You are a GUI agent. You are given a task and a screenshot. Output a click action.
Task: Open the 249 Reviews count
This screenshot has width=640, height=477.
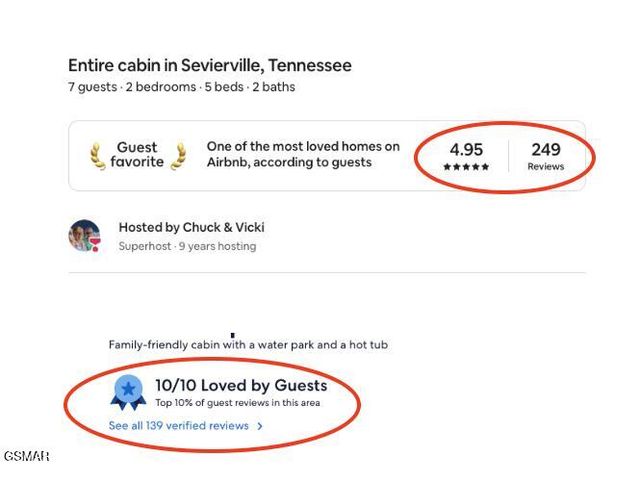(x=546, y=155)
